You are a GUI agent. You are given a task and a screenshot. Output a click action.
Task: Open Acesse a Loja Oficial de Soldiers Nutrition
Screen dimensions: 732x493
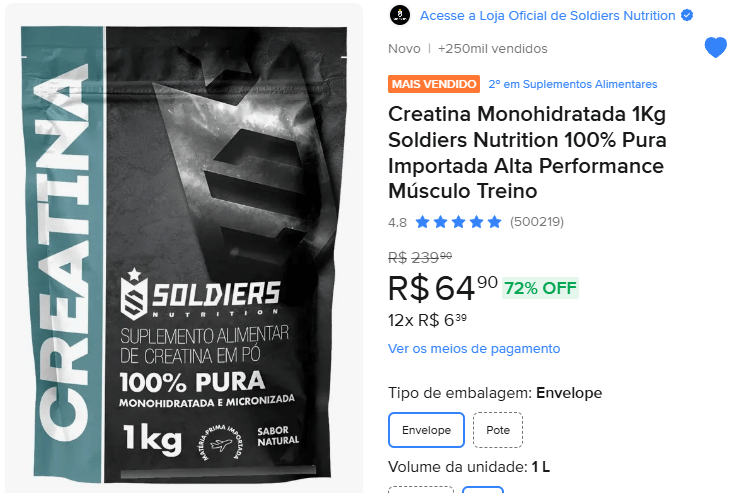548,15
